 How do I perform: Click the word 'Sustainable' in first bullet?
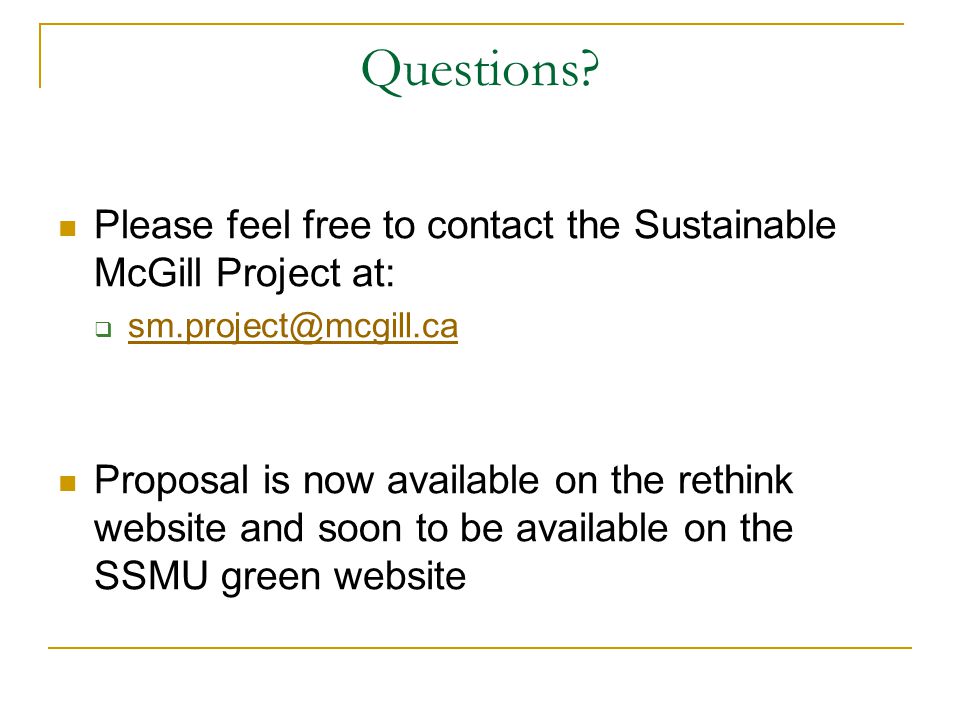[734, 225]
